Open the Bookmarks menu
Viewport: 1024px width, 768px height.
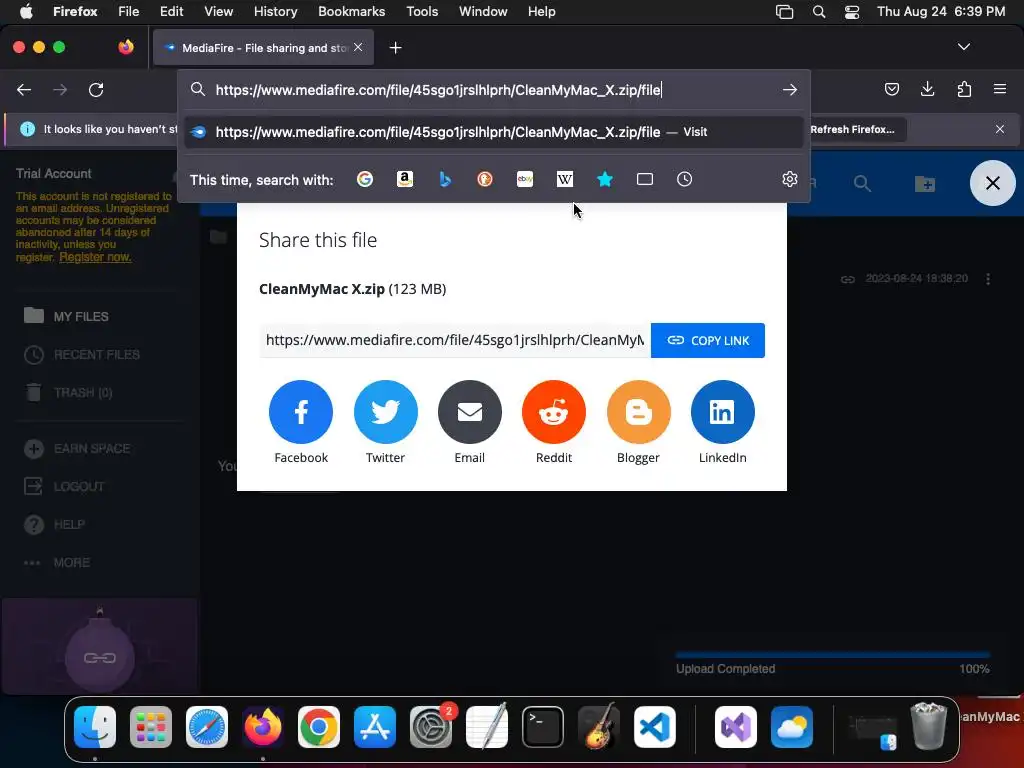click(x=351, y=11)
